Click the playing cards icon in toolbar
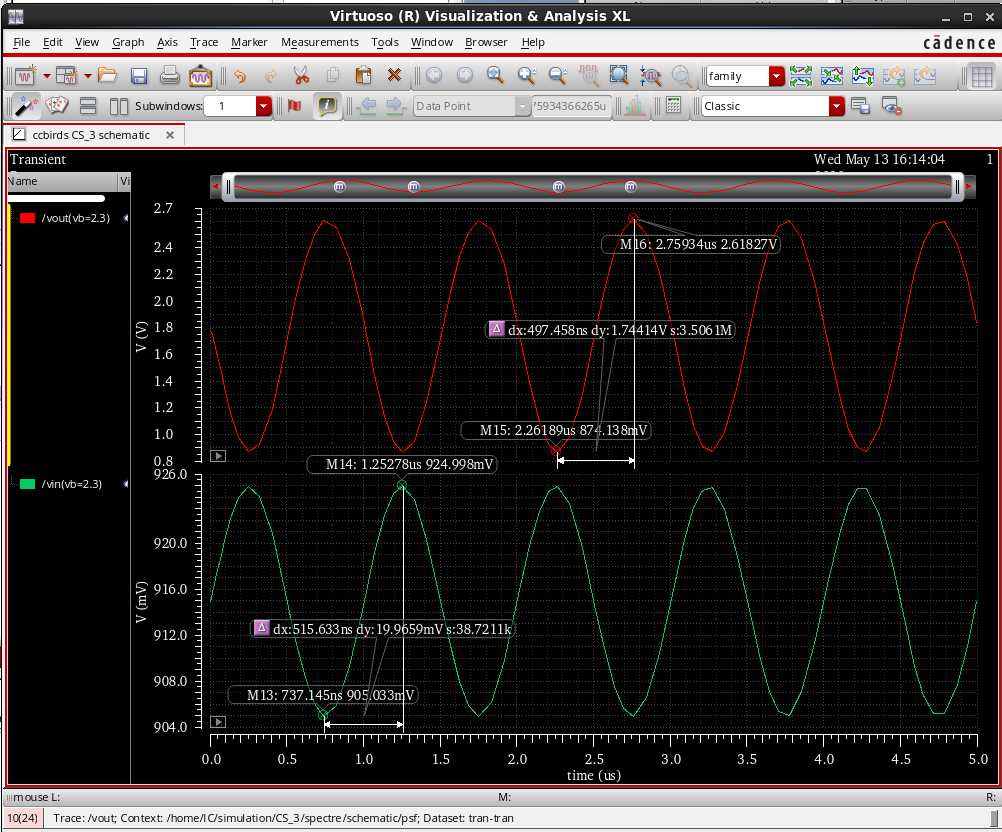This screenshot has width=1002, height=832. click(58, 106)
